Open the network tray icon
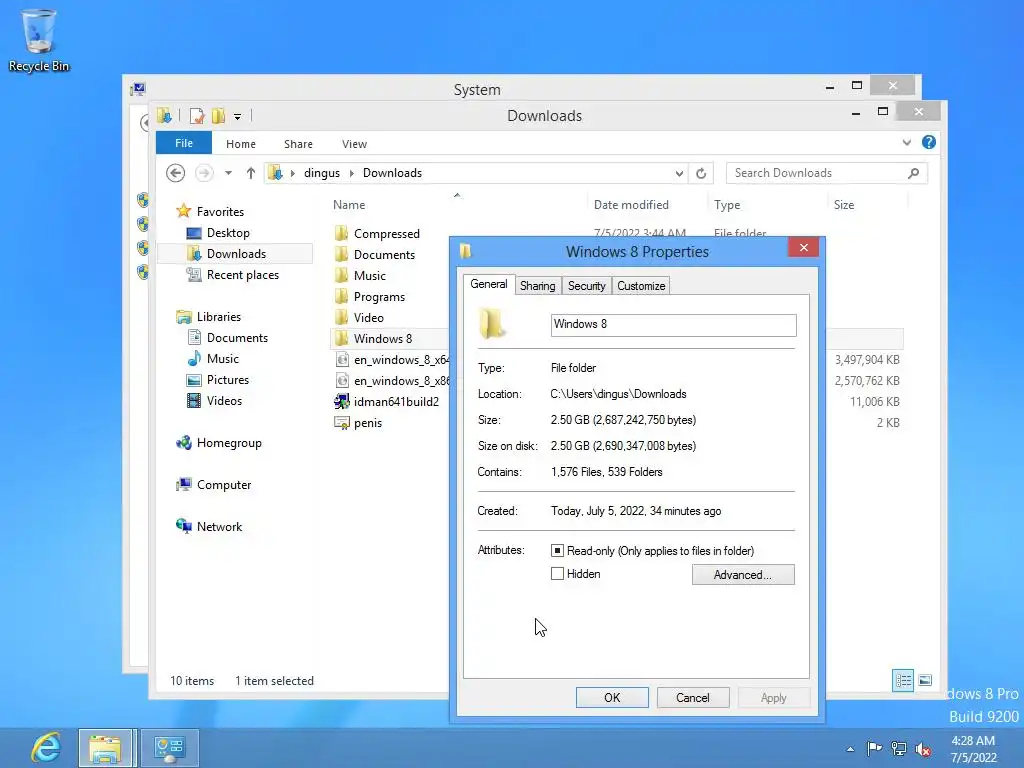Image resolution: width=1024 pixels, height=768 pixels. (x=899, y=748)
